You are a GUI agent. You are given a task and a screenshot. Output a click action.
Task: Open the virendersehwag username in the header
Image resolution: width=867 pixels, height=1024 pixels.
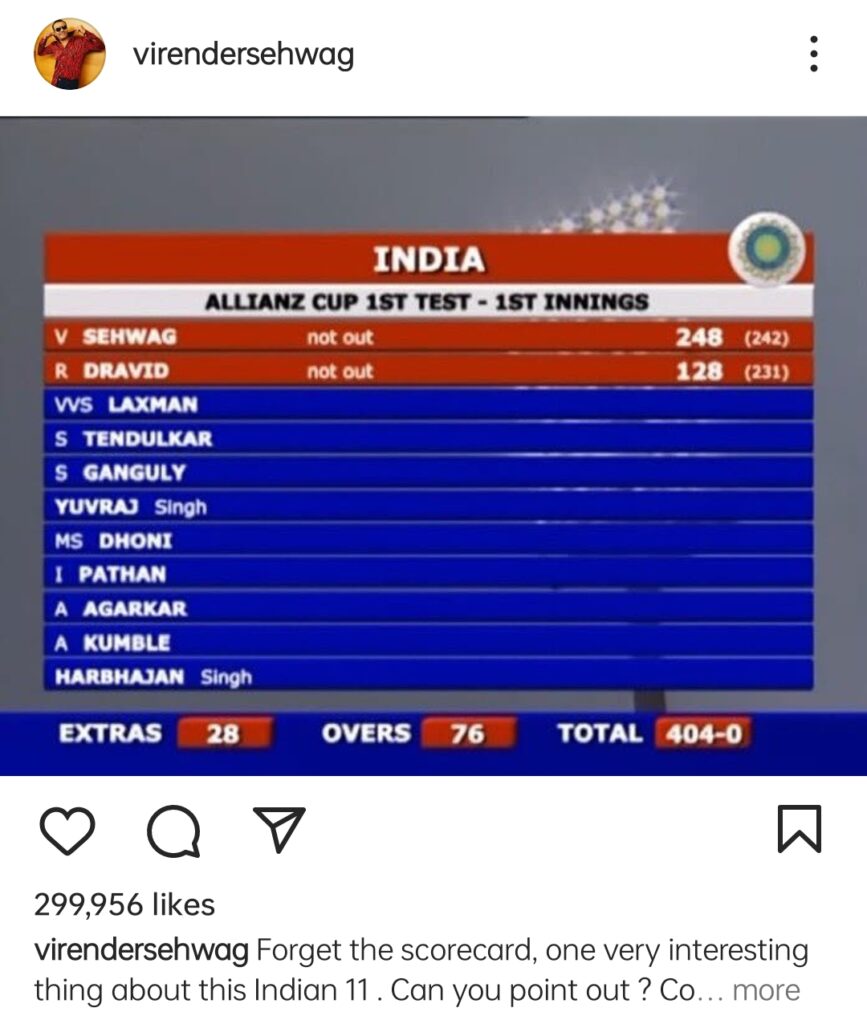244,55
